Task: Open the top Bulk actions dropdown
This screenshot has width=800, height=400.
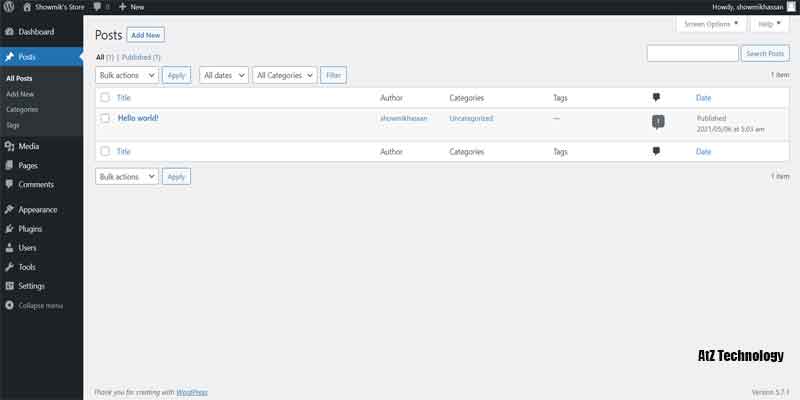Action: (127, 75)
